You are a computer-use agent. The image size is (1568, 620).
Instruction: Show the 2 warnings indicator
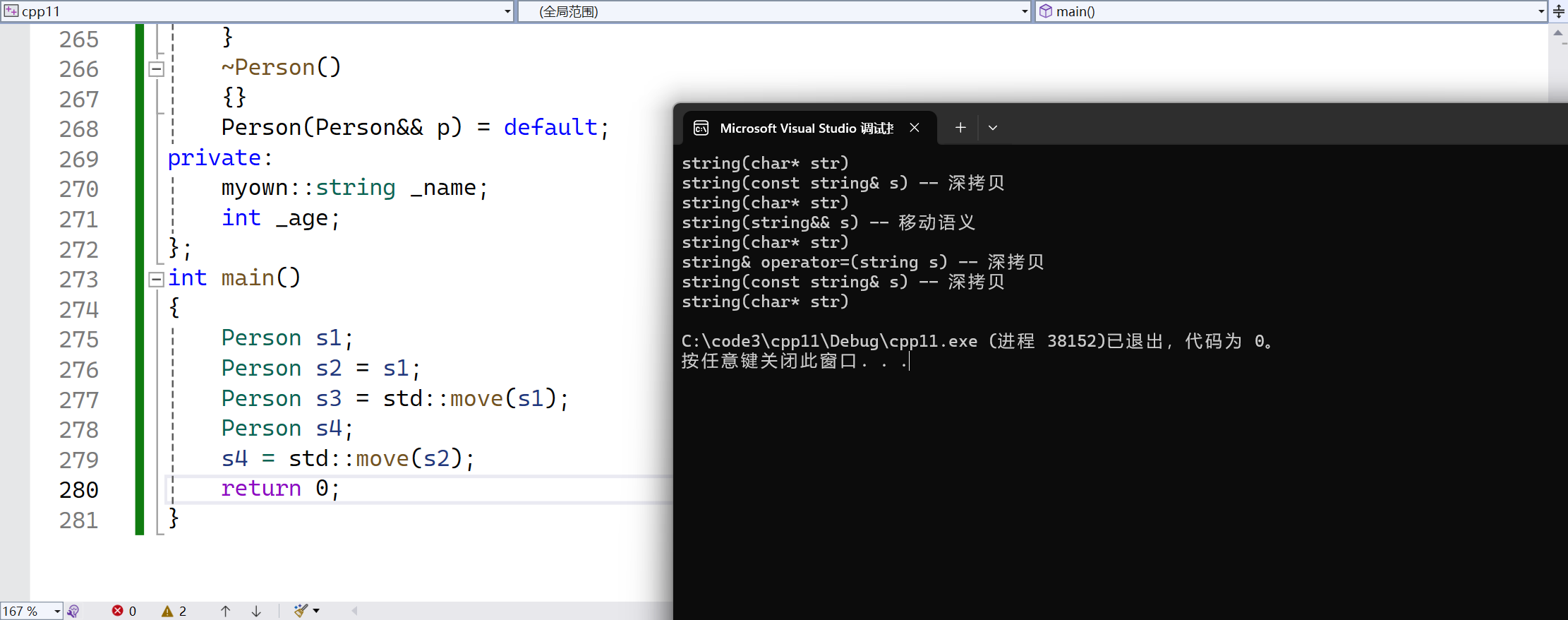pos(174,611)
